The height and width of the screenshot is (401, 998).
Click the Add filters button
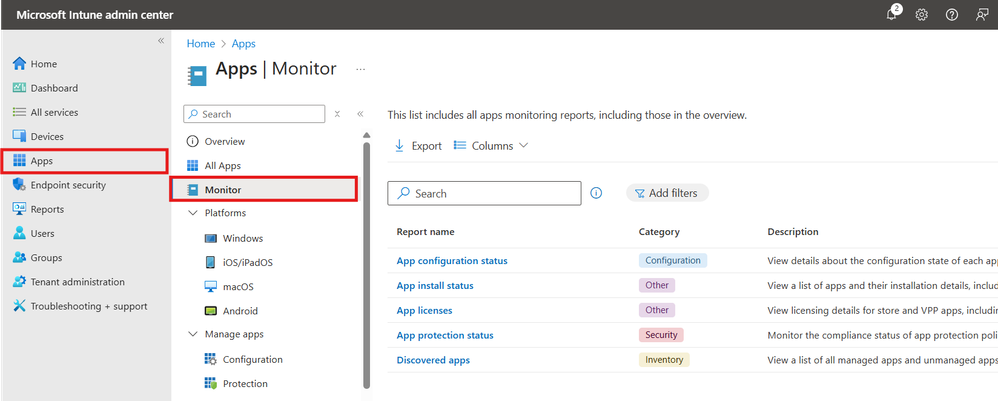[667, 193]
